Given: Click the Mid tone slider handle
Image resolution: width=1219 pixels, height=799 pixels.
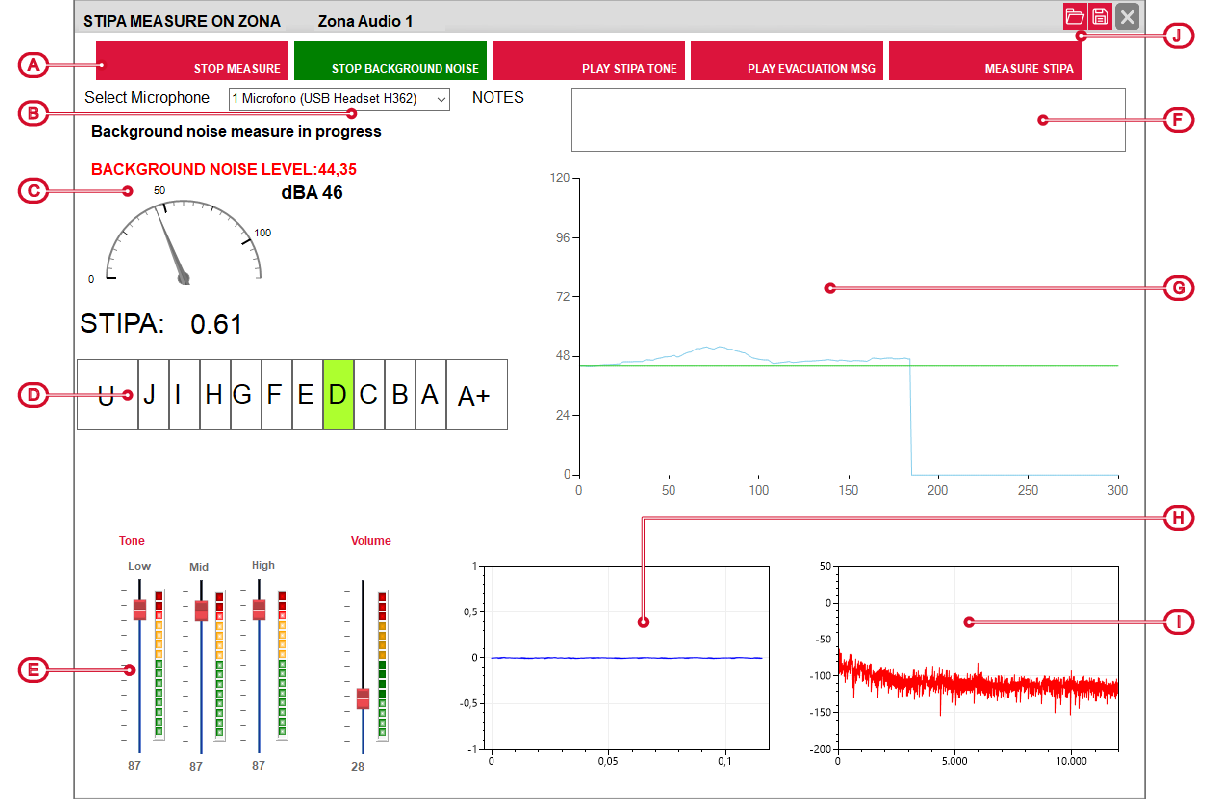Looking at the screenshot, I should click(201, 610).
